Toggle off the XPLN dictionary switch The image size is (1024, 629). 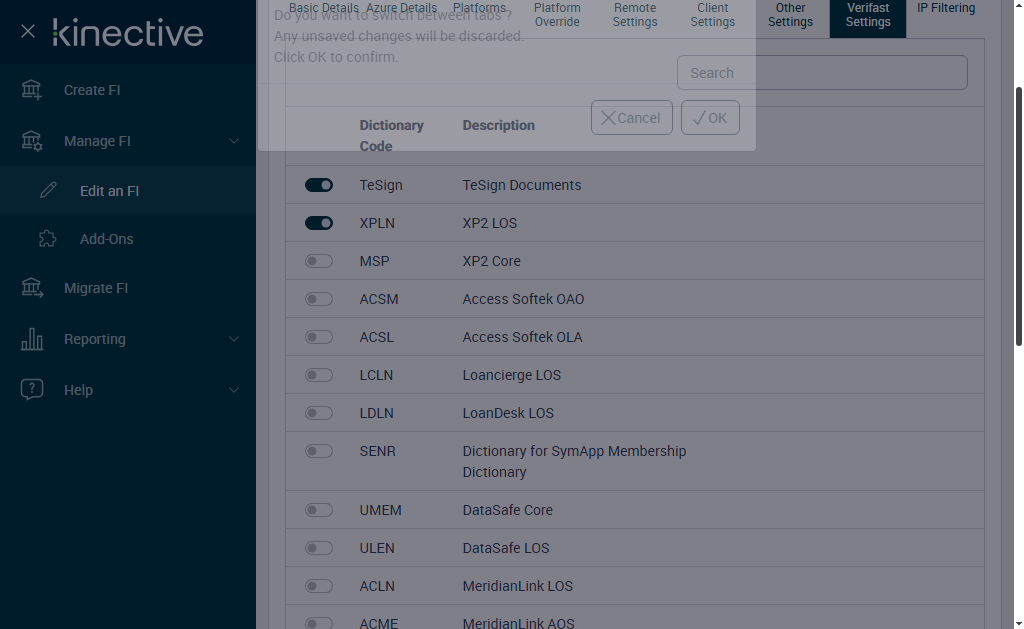click(x=319, y=223)
